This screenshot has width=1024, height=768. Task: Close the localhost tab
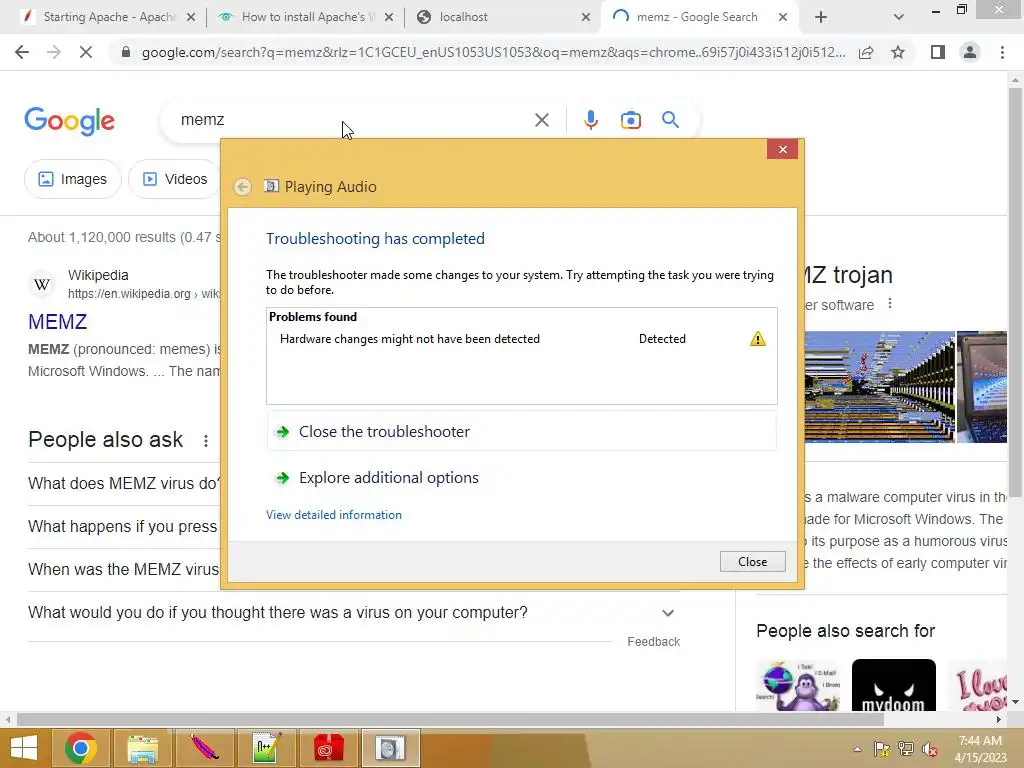coord(586,18)
